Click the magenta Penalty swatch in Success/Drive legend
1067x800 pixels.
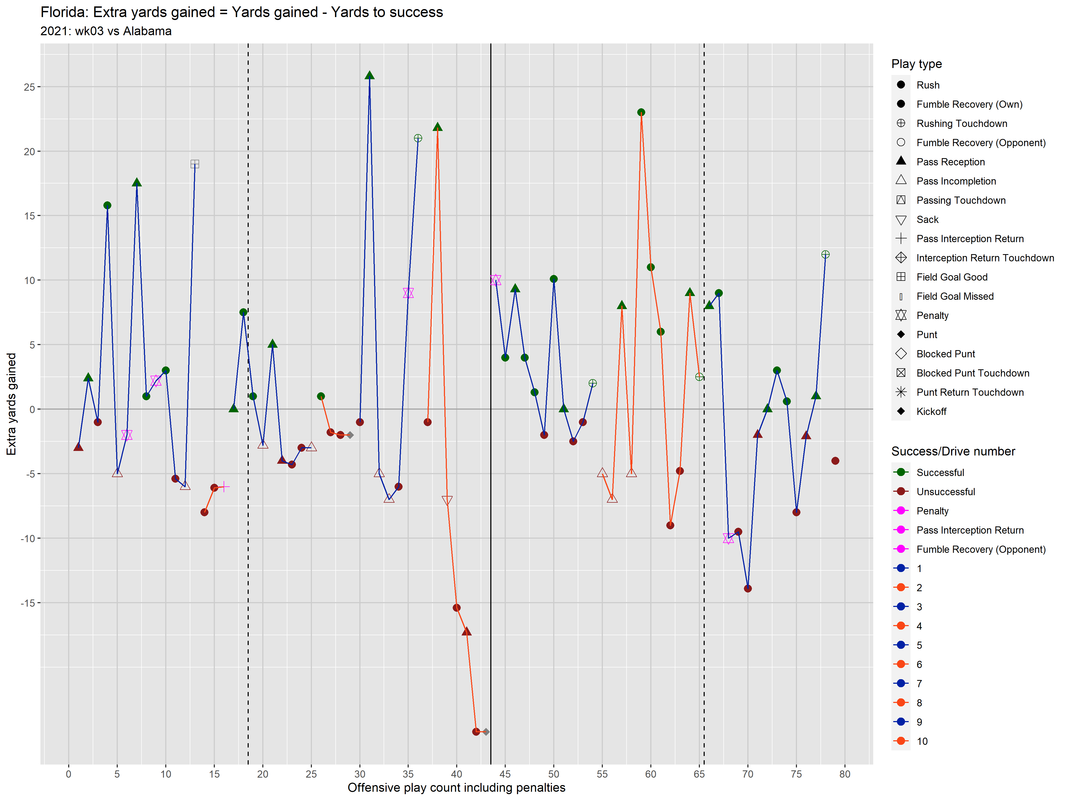(x=900, y=510)
